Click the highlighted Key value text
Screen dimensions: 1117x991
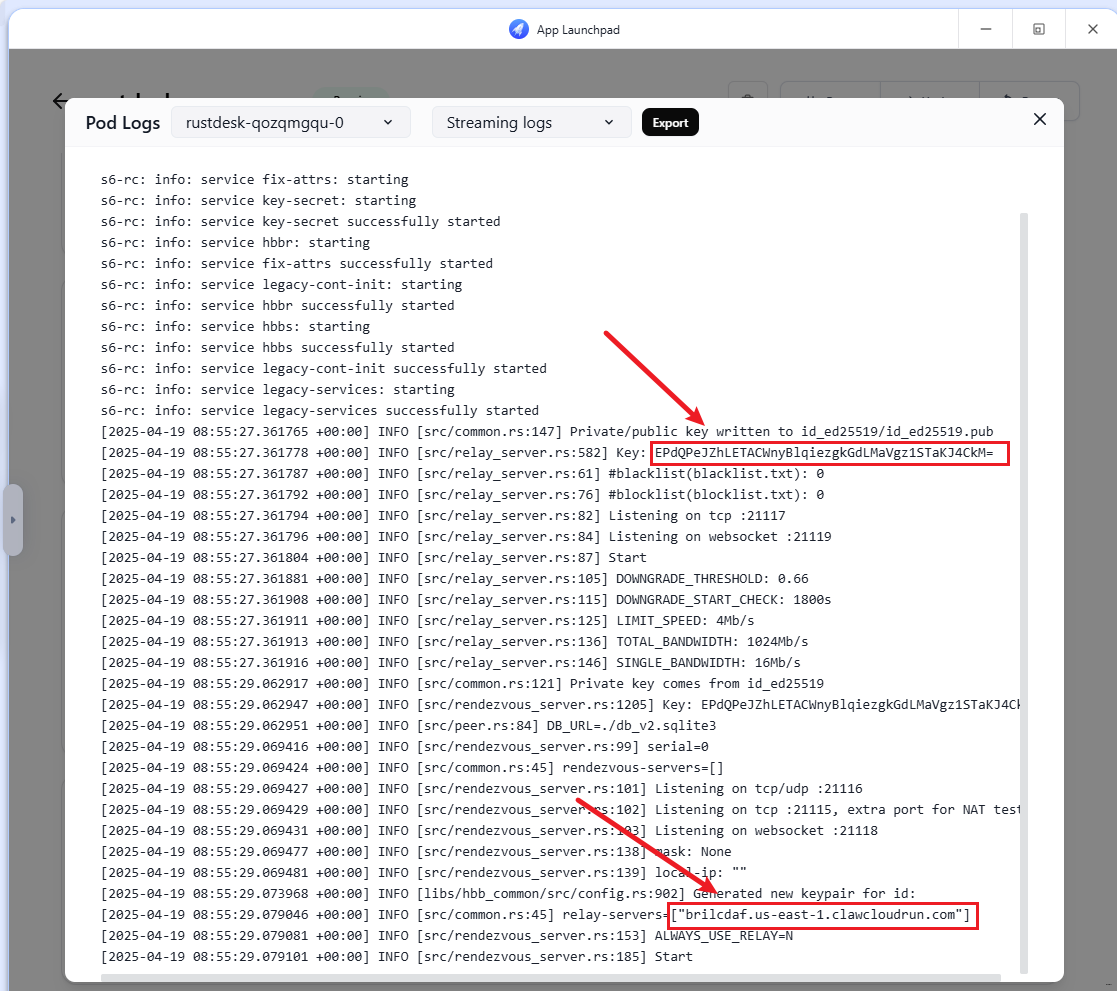pos(823,453)
